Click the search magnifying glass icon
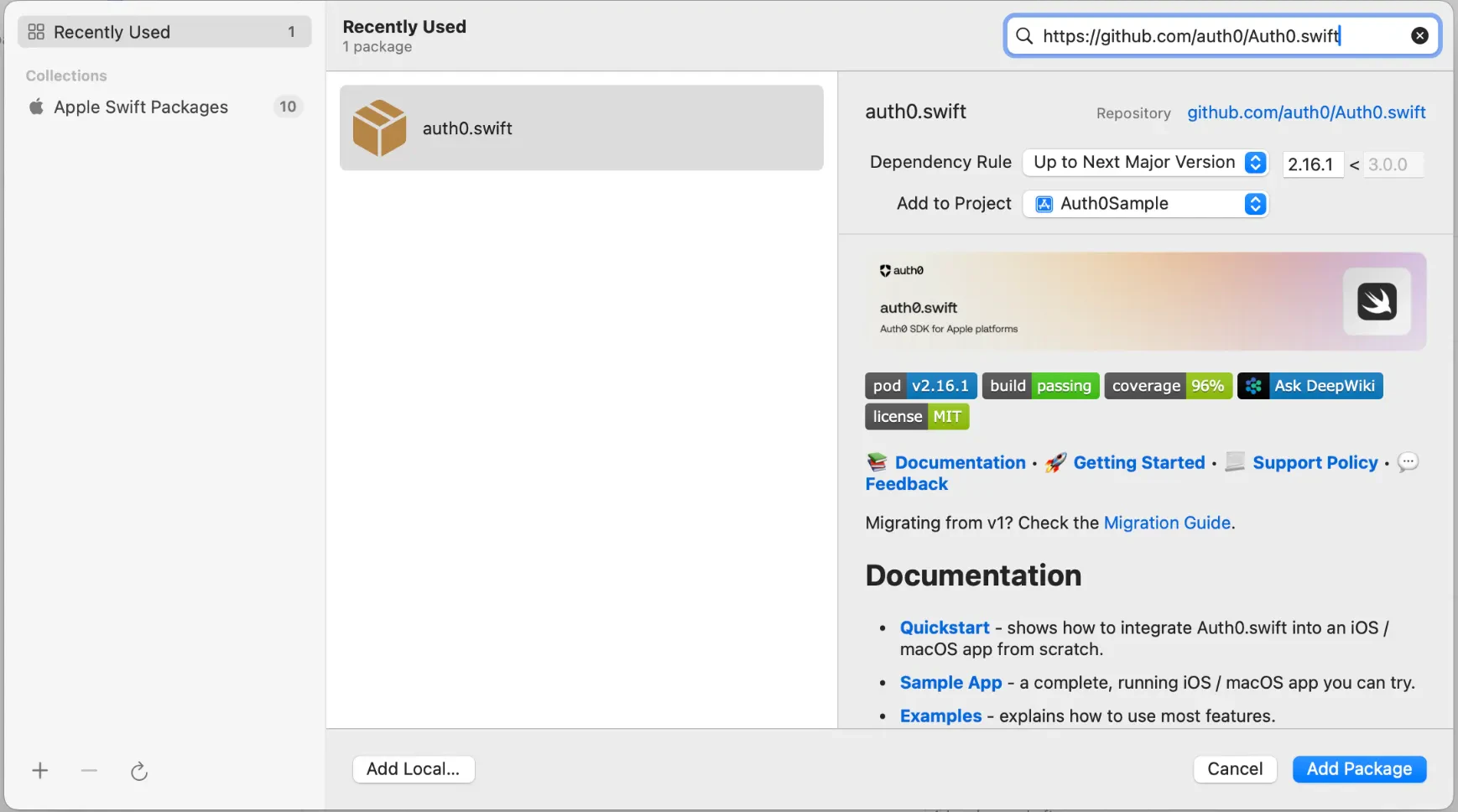The width and height of the screenshot is (1458, 812). [x=1024, y=35]
